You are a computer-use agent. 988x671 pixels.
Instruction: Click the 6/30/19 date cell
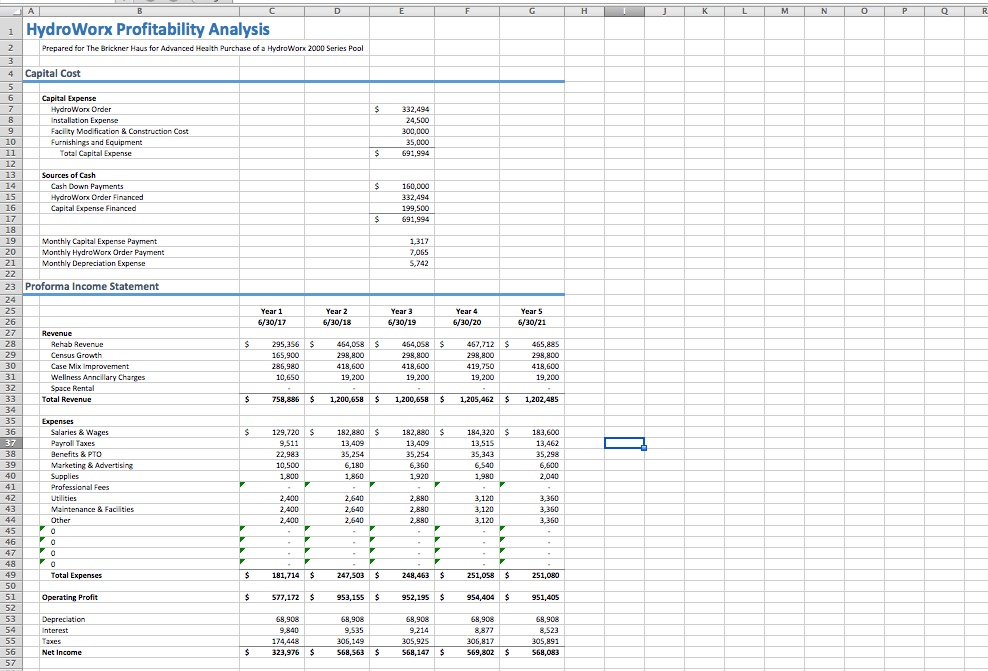pos(401,322)
